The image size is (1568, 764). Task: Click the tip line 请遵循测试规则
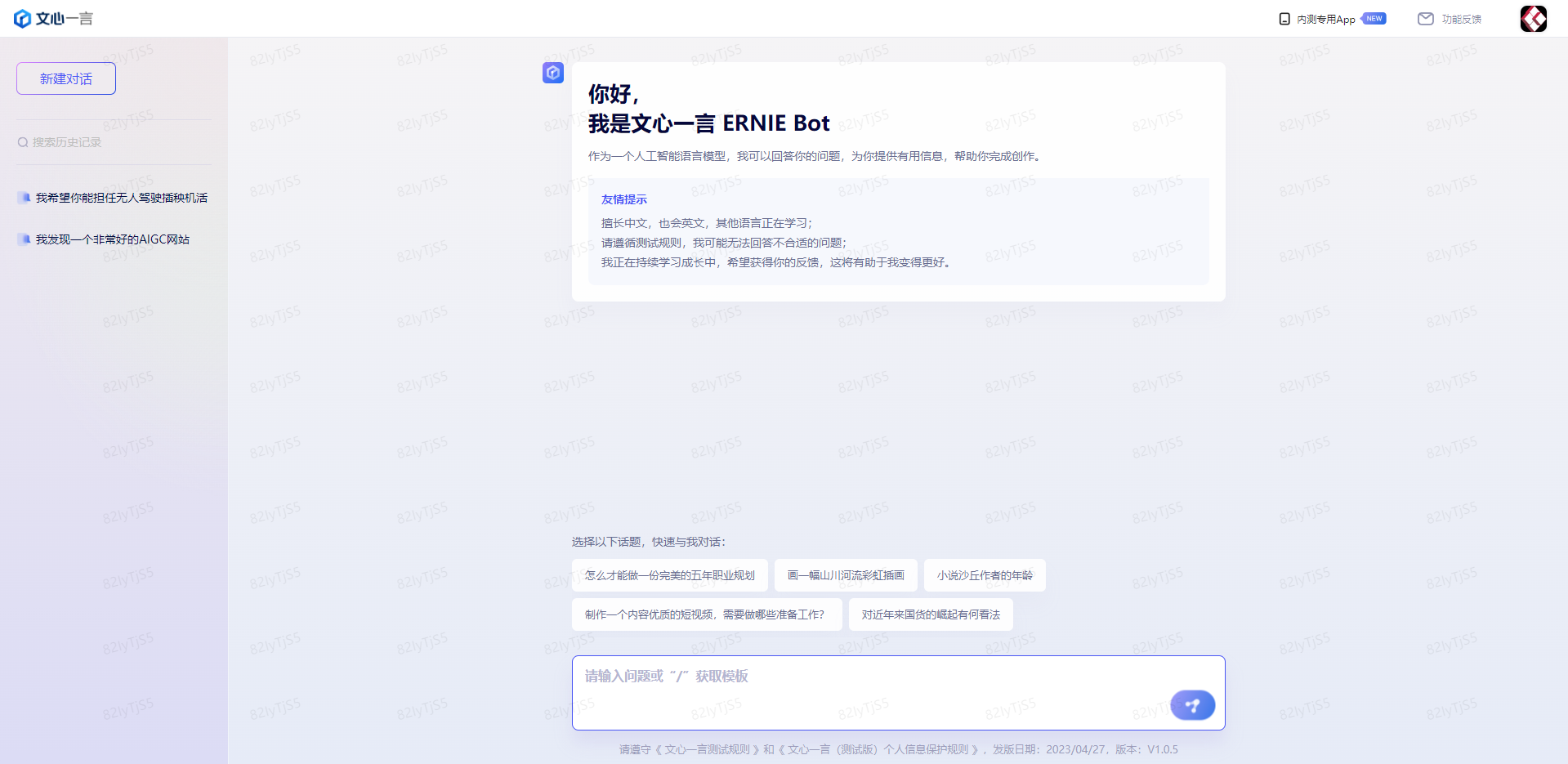click(x=724, y=243)
